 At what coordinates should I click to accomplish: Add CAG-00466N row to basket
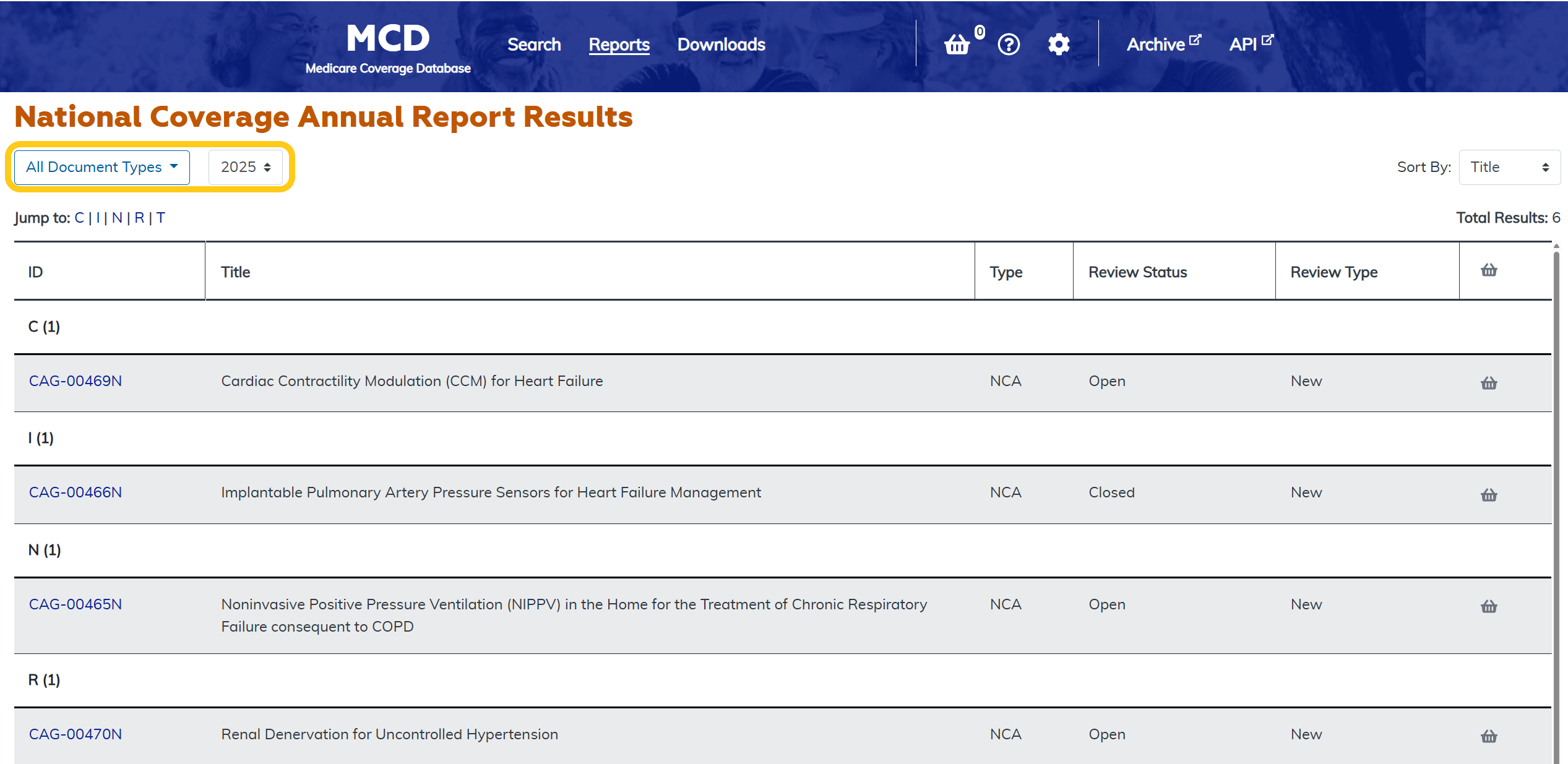pos(1489,494)
